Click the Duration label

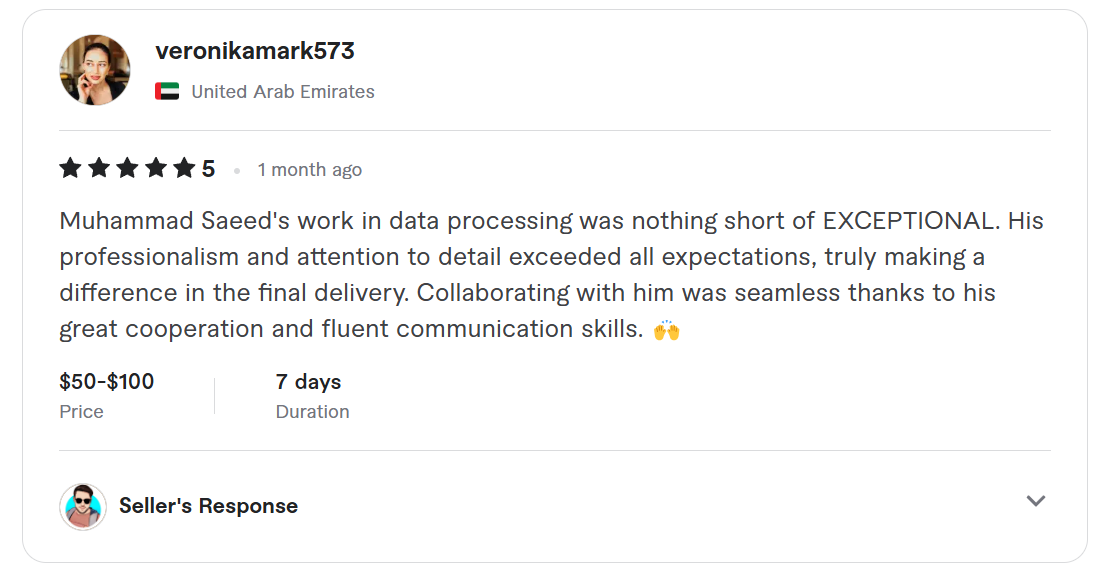click(x=313, y=412)
